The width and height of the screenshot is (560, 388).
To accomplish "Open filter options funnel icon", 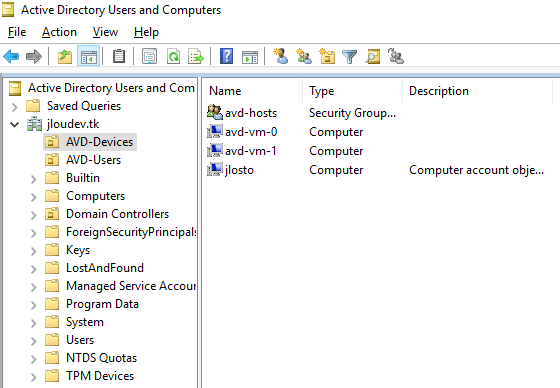I will point(349,56).
